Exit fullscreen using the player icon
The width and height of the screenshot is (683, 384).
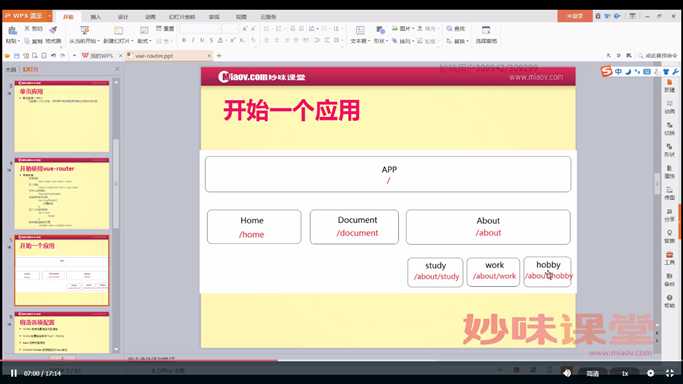tap(670, 373)
